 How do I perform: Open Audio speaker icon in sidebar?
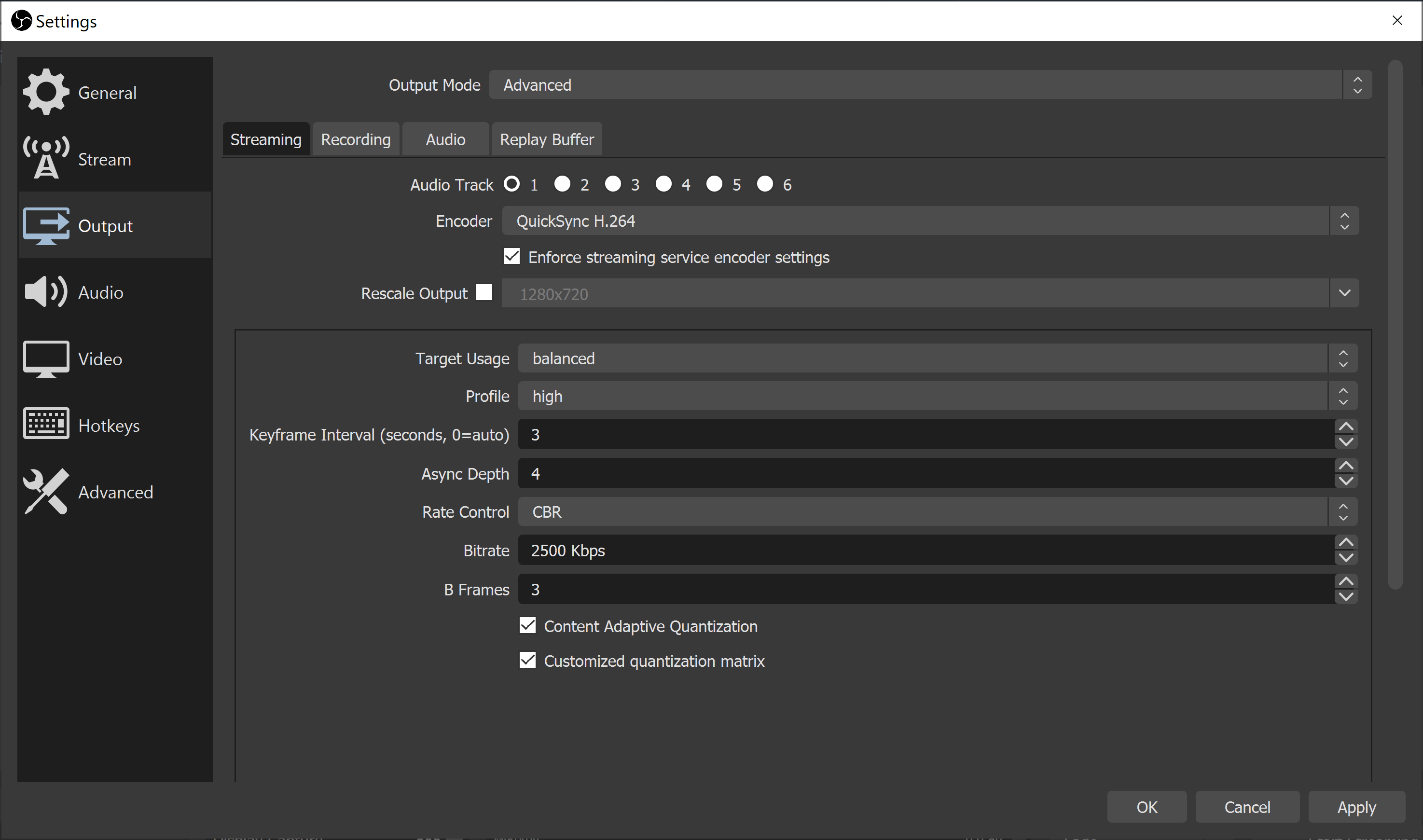(x=46, y=292)
